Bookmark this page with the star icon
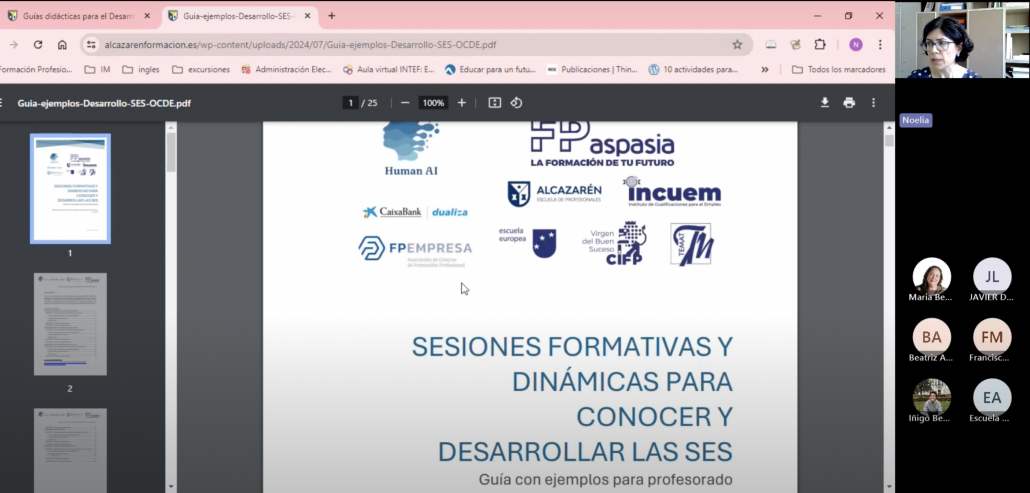This screenshot has width=1030, height=493. tap(737, 45)
